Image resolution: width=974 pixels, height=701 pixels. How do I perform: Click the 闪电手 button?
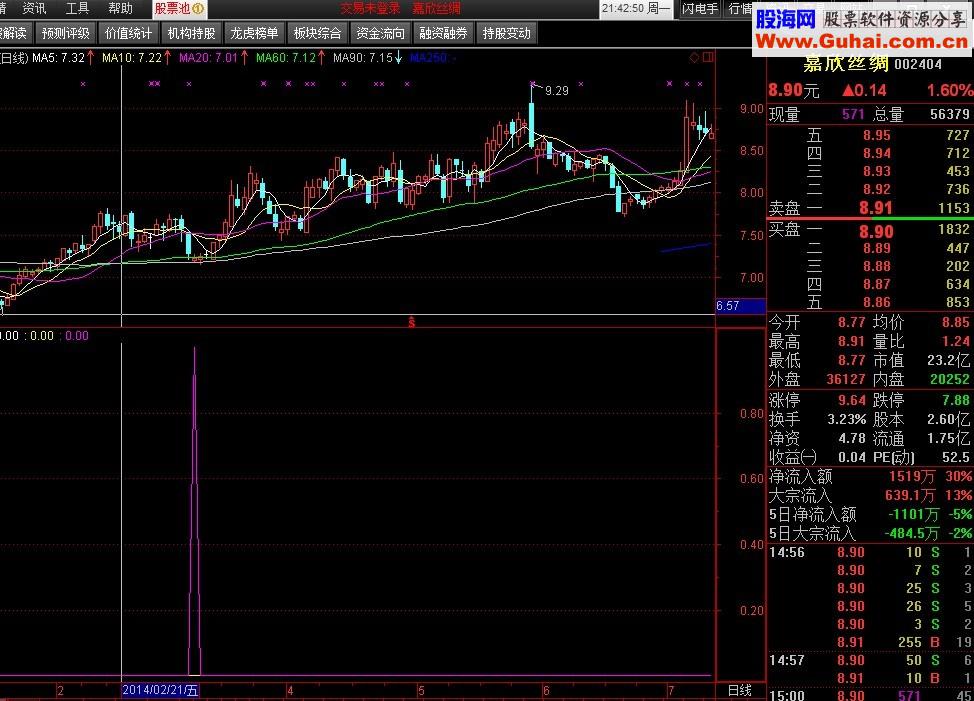click(x=700, y=9)
